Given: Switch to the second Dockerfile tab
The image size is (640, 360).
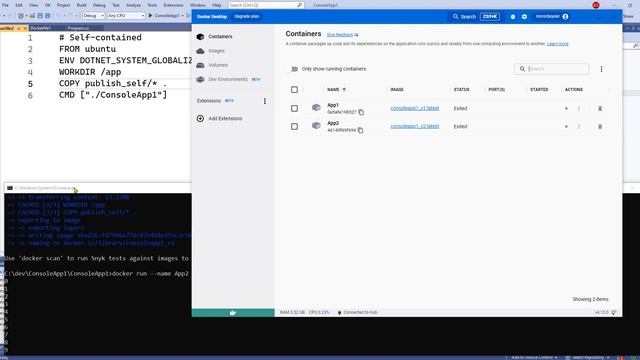Looking at the screenshot, I should click(x=40, y=28).
